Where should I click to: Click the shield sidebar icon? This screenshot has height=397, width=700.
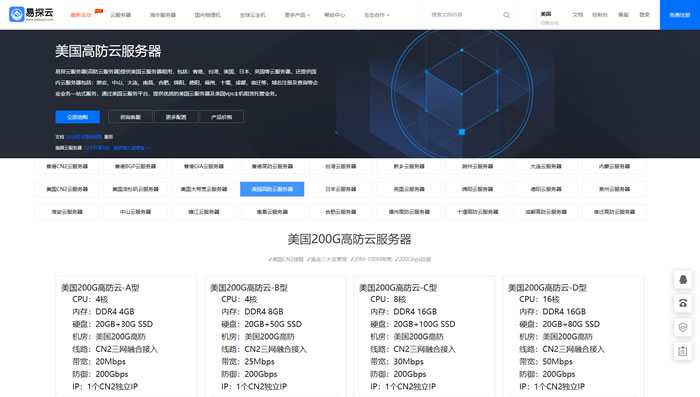pos(683,327)
